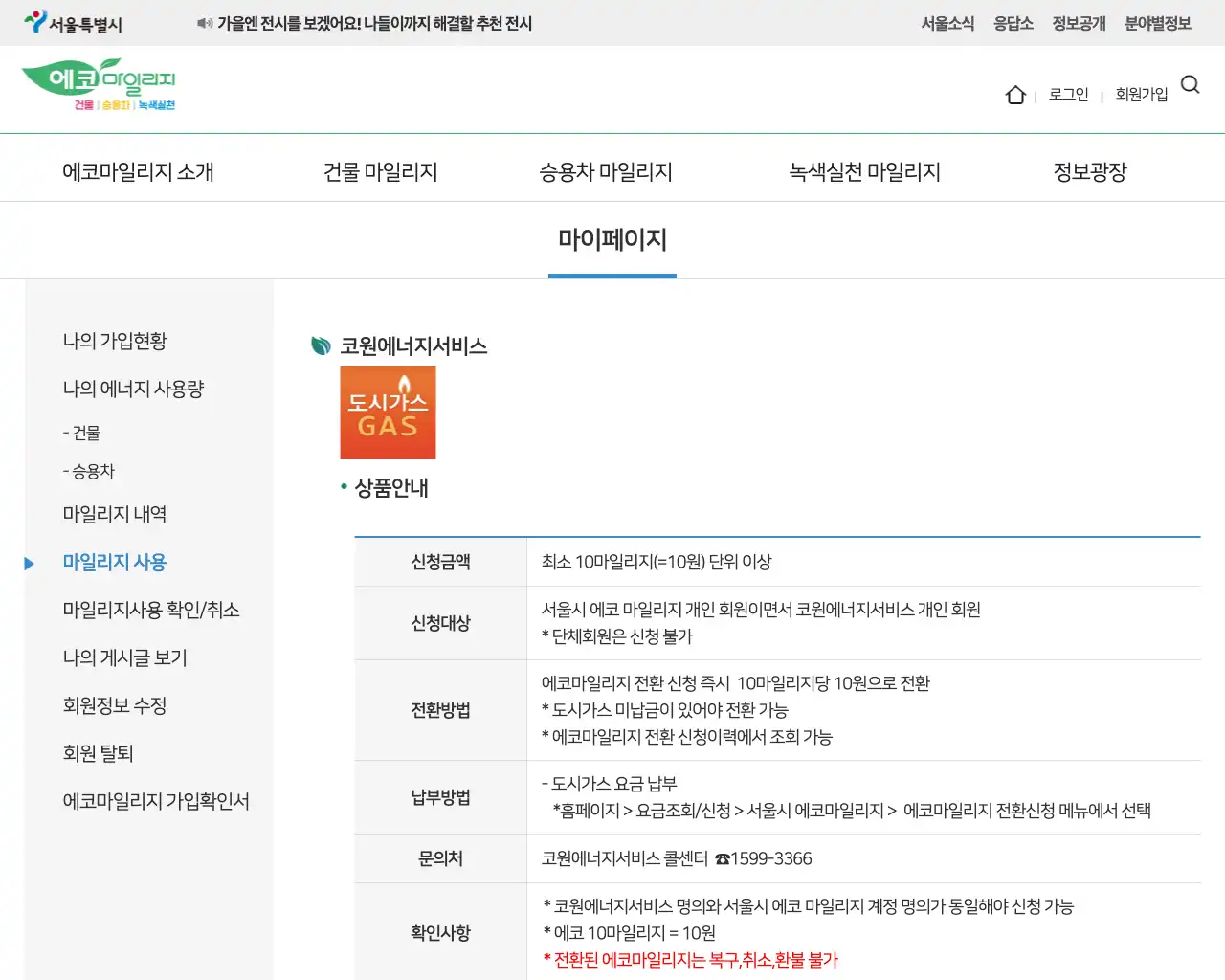Click the 코원에너지서비스 heading
The image size is (1225, 980).
pyautogui.click(x=413, y=345)
